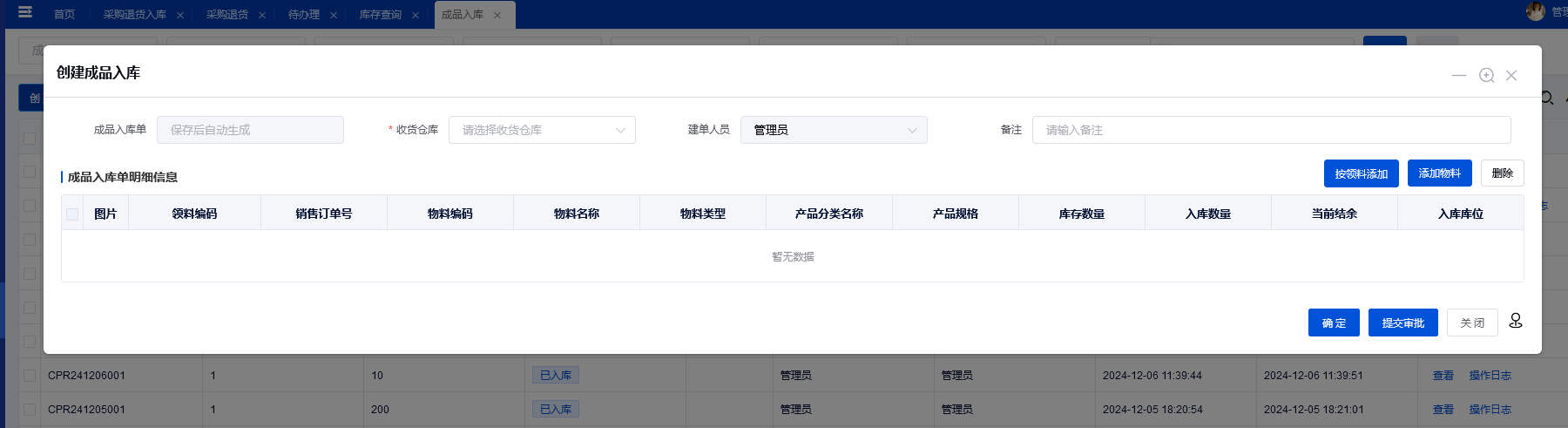The image size is (1568, 428).
Task: Close the 创建成品入库 dialog with X
Action: [1511, 76]
